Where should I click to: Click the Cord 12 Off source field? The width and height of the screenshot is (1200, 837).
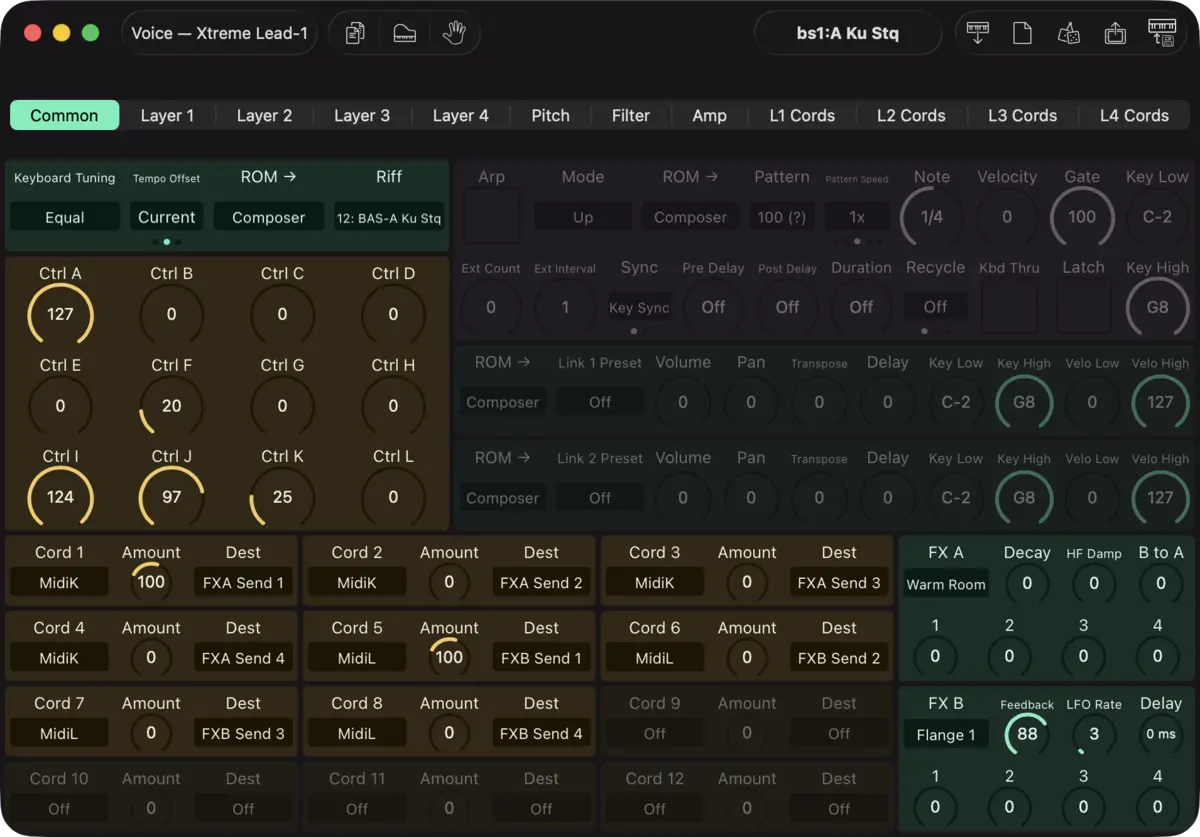click(x=655, y=808)
